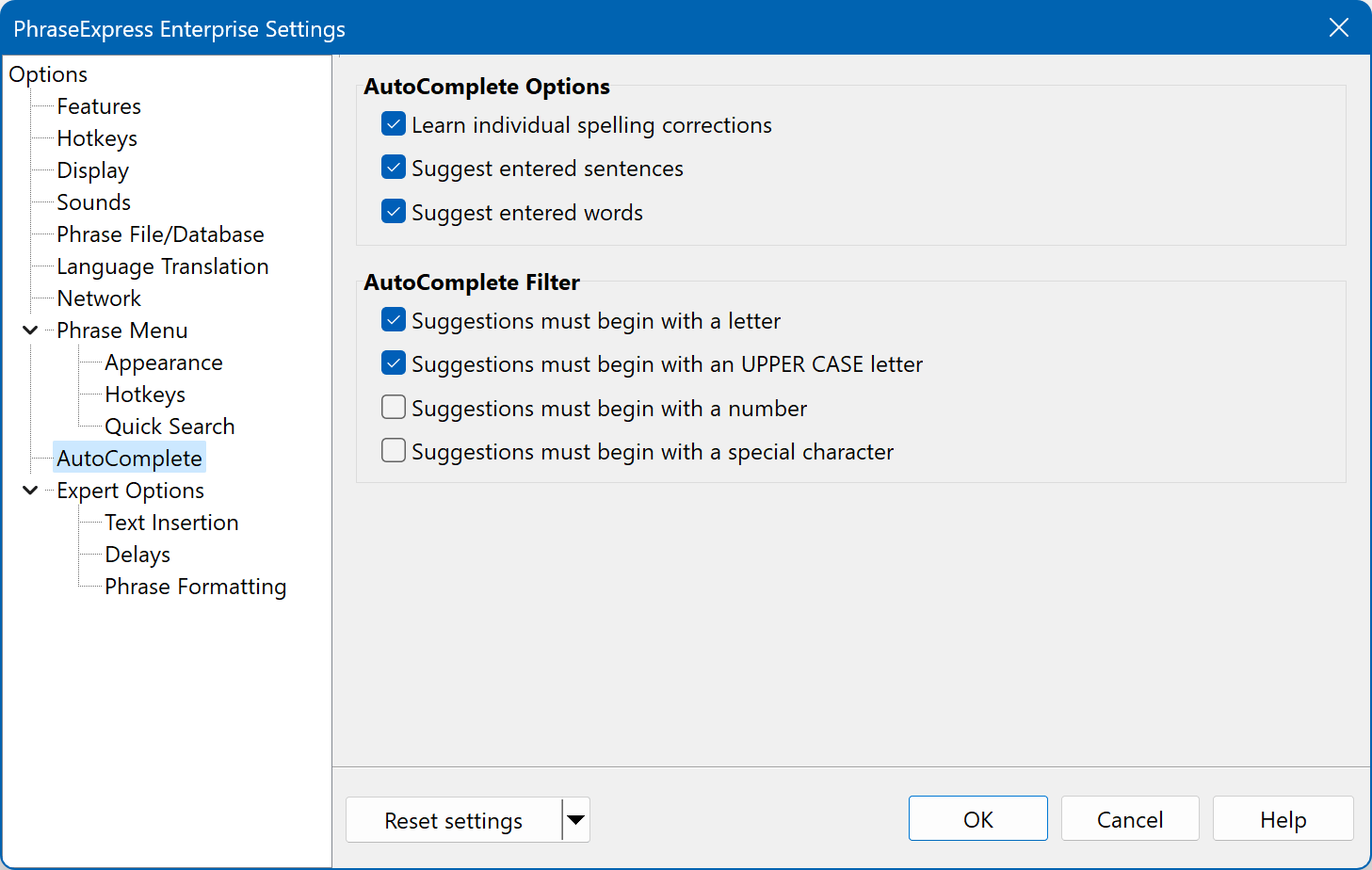Click the Reset settings button
Viewport: 1372px width, 870px height.
tap(454, 820)
